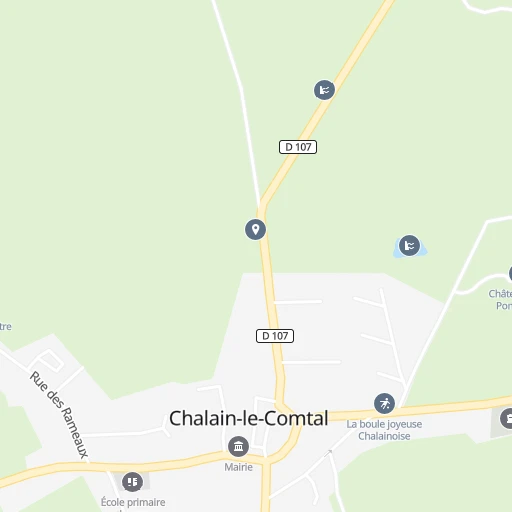This screenshot has height=512, width=512.
Task: Open the water icon on the blue pond
Action: (409, 246)
